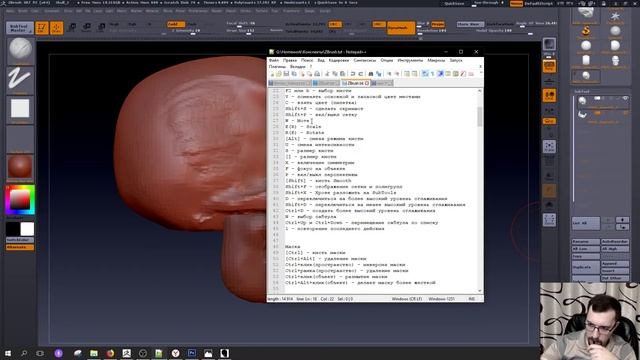The image size is (640, 360).
Task: Toggle eye visibility of first subtool
Action: [x=625, y=98]
